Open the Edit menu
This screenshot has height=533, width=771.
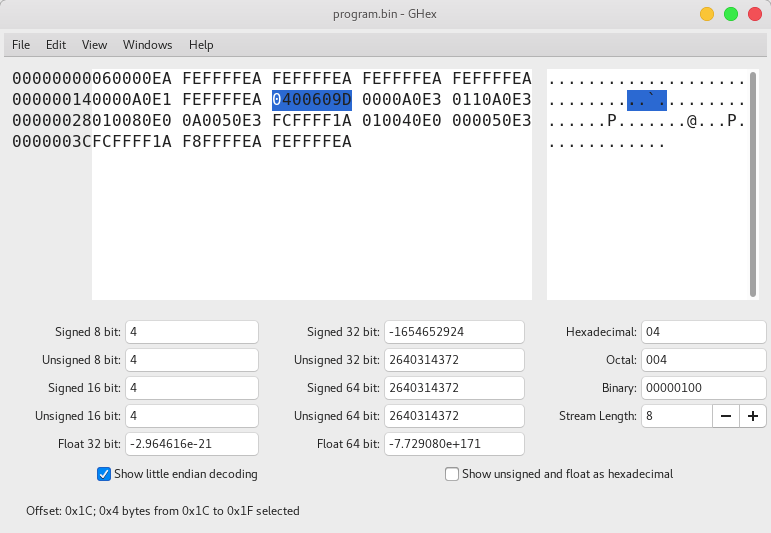[56, 45]
